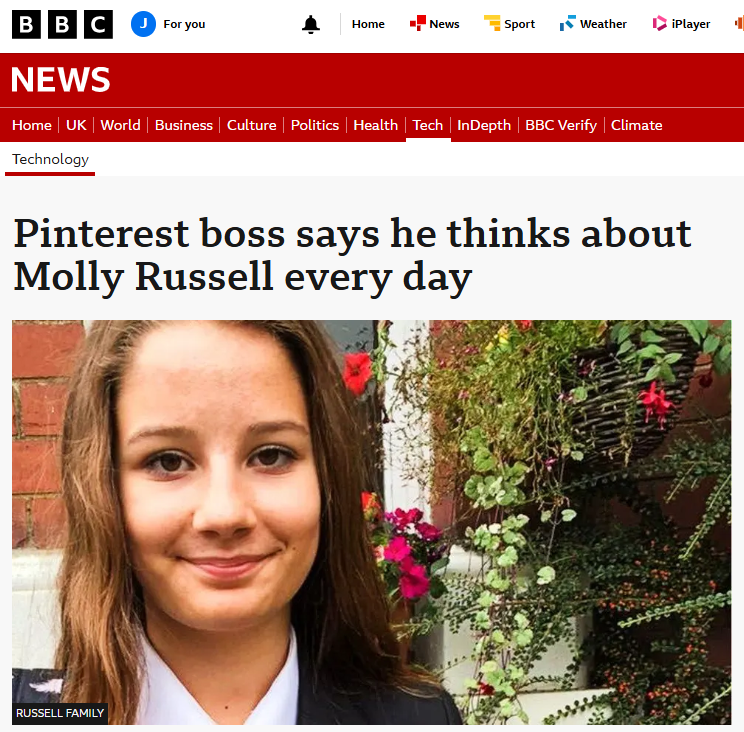Open the For you link
Image resolution: width=744 pixels, height=732 pixels.
coord(184,24)
